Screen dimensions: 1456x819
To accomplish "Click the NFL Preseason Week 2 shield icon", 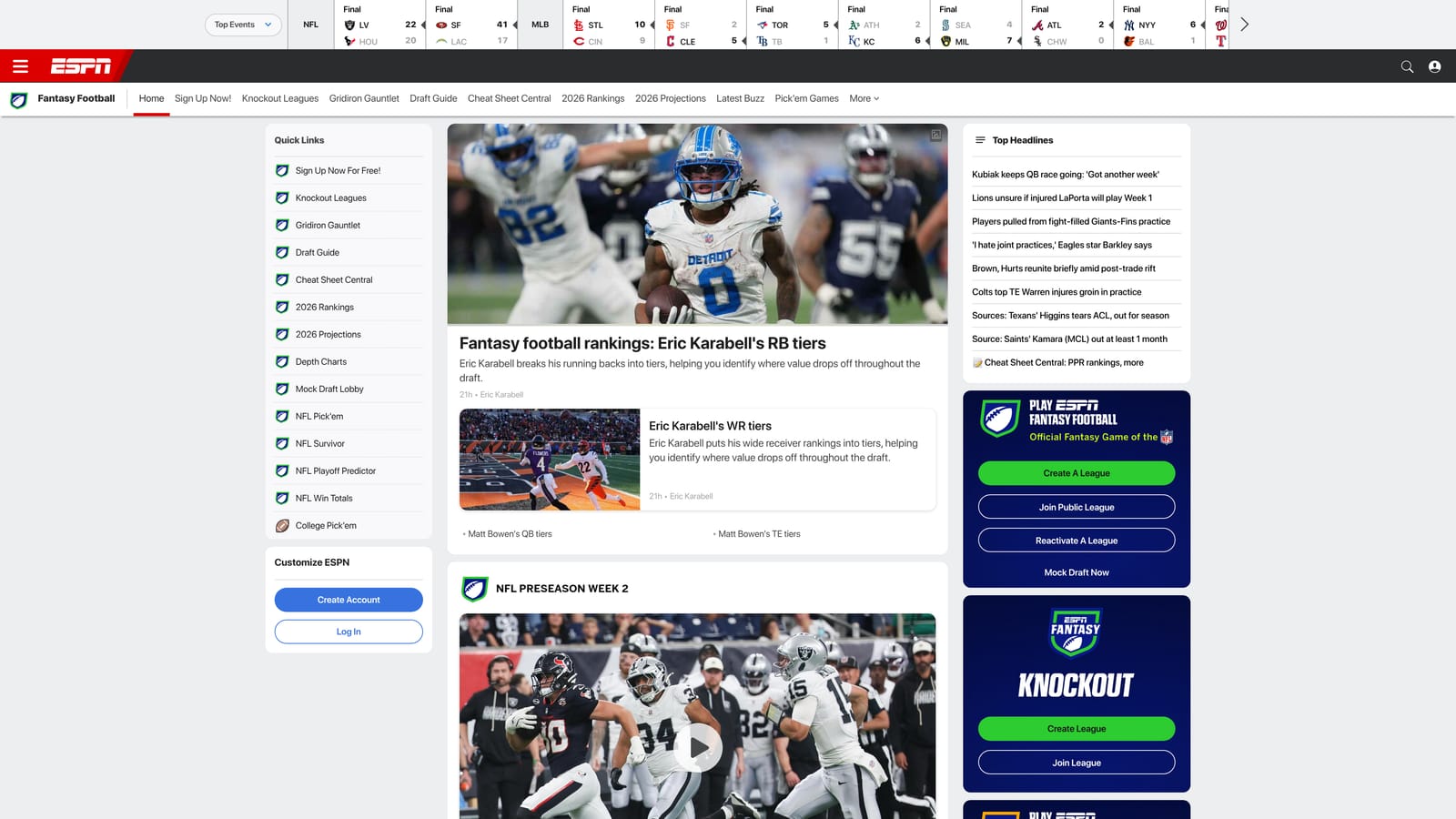I will point(474,589).
